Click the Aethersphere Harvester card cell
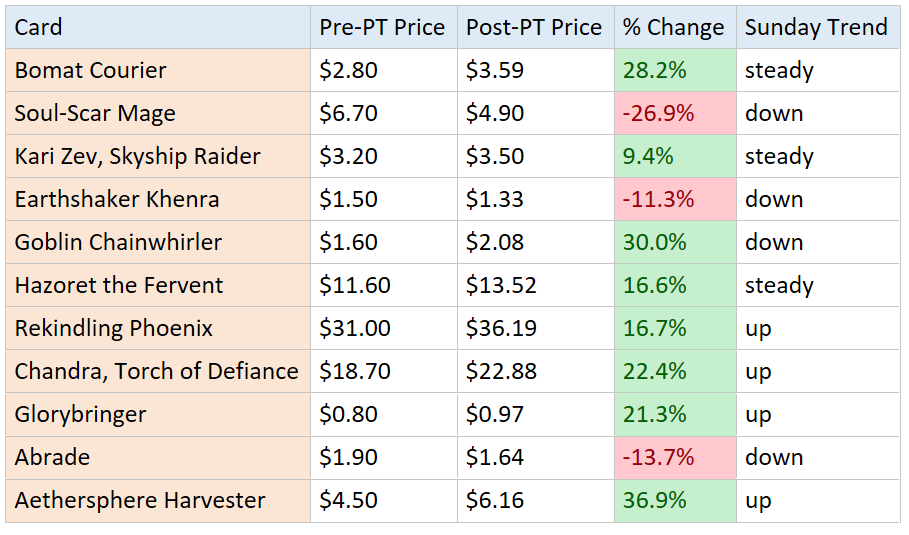 [x=157, y=501]
